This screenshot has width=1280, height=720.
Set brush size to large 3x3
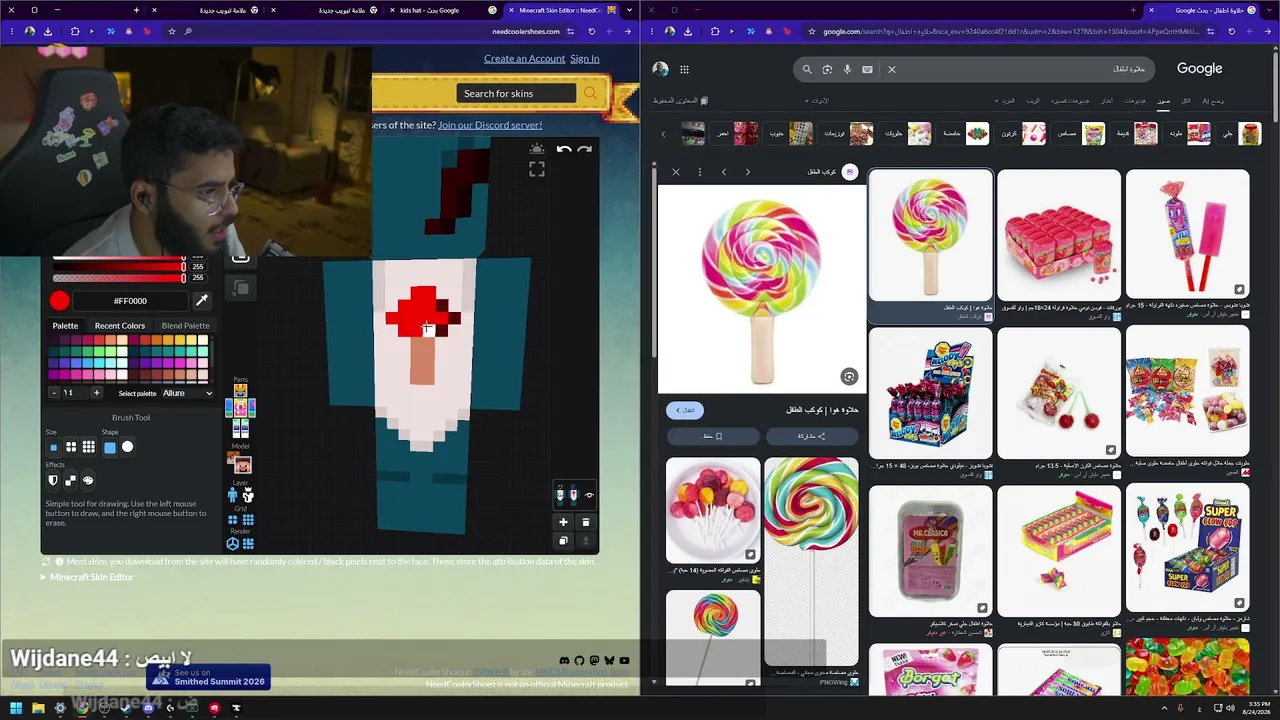click(x=89, y=447)
